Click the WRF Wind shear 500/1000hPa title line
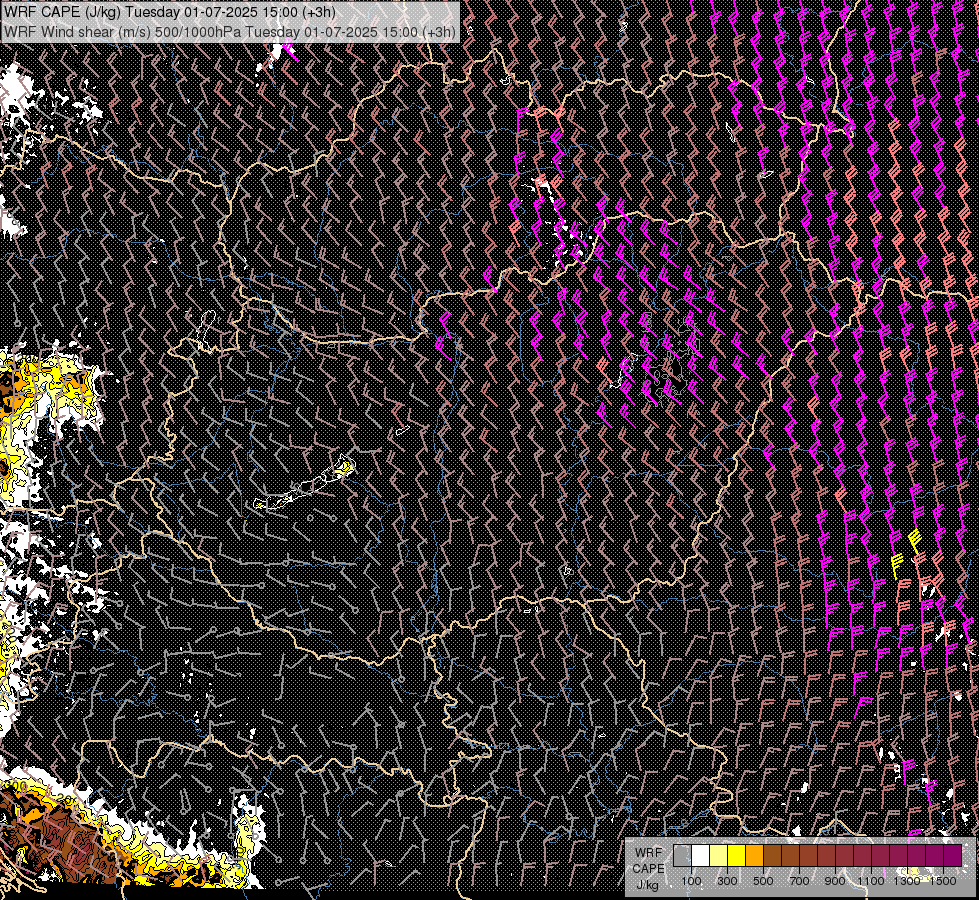Screen dimensions: 979x900 coord(230,32)
